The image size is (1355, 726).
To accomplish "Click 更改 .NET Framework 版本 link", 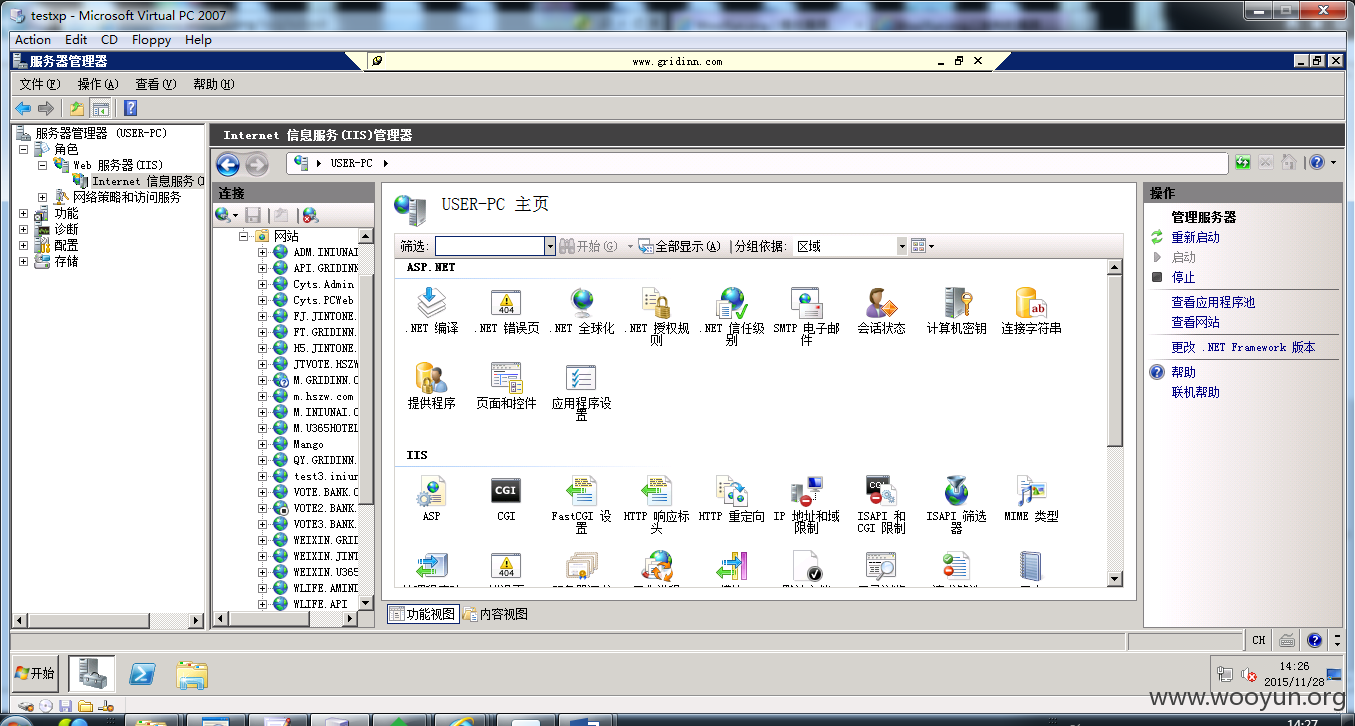I will 1243,347.
